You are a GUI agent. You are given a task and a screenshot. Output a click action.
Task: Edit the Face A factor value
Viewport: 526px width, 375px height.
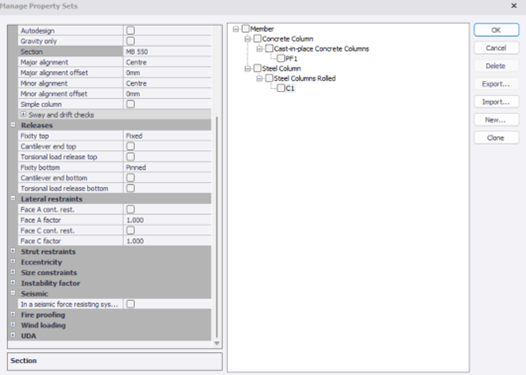(167, 220)
